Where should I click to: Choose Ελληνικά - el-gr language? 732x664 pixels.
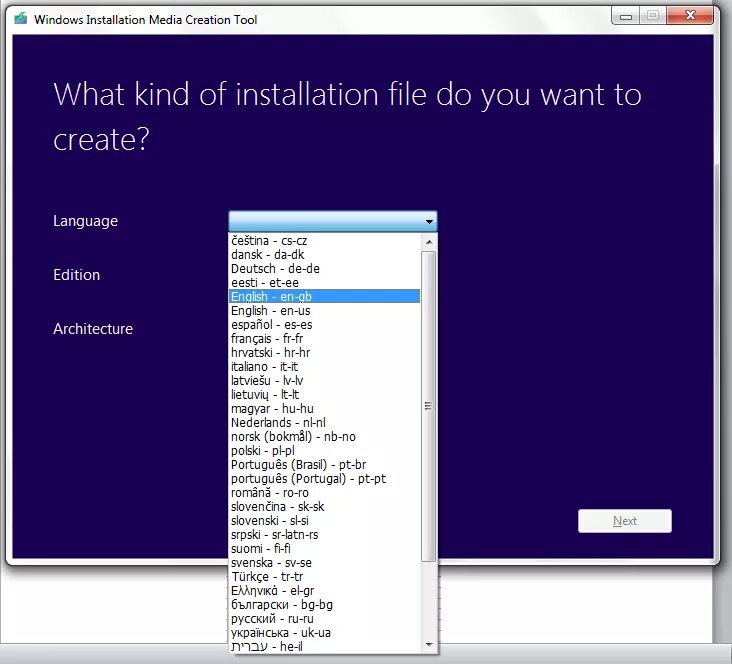[x=324, y=591]
